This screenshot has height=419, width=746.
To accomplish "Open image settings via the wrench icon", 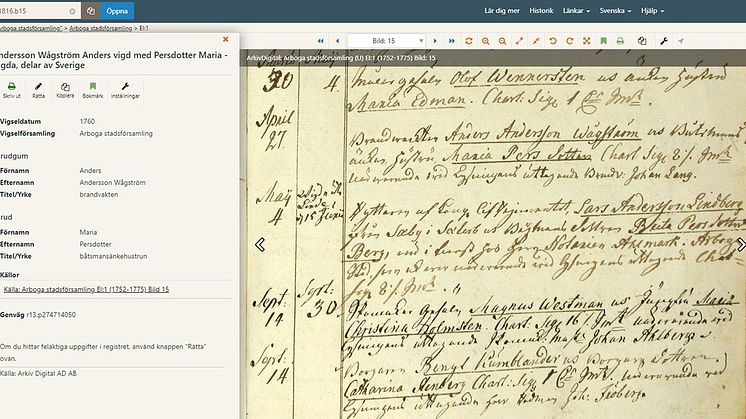I will tap(664, 41).
